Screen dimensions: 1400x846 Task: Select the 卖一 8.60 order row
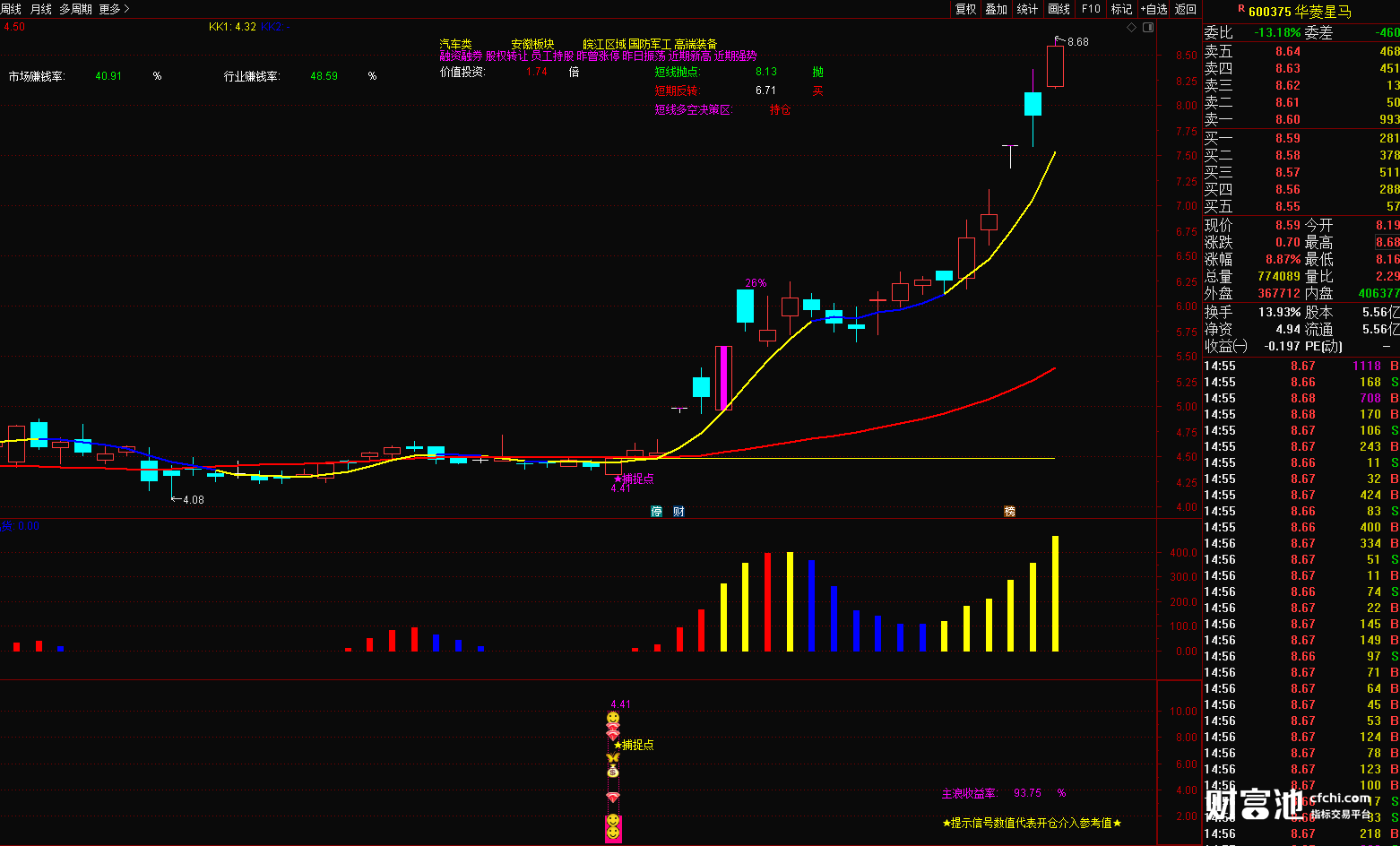coord(1301,120)
